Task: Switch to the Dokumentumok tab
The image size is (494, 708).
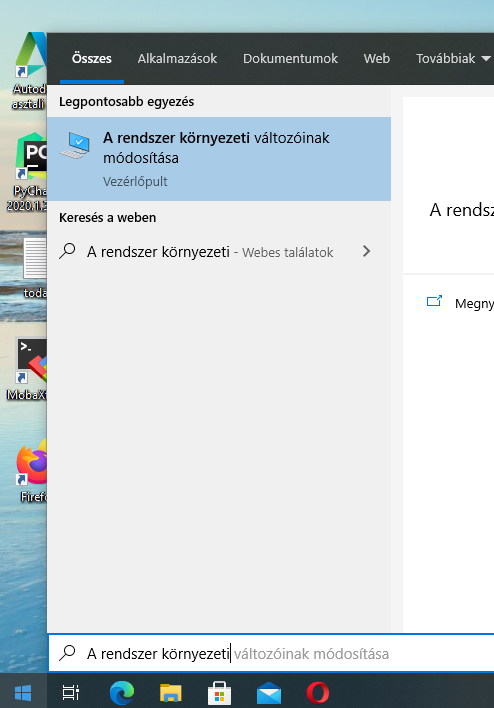Action: (x=290, y=59)
